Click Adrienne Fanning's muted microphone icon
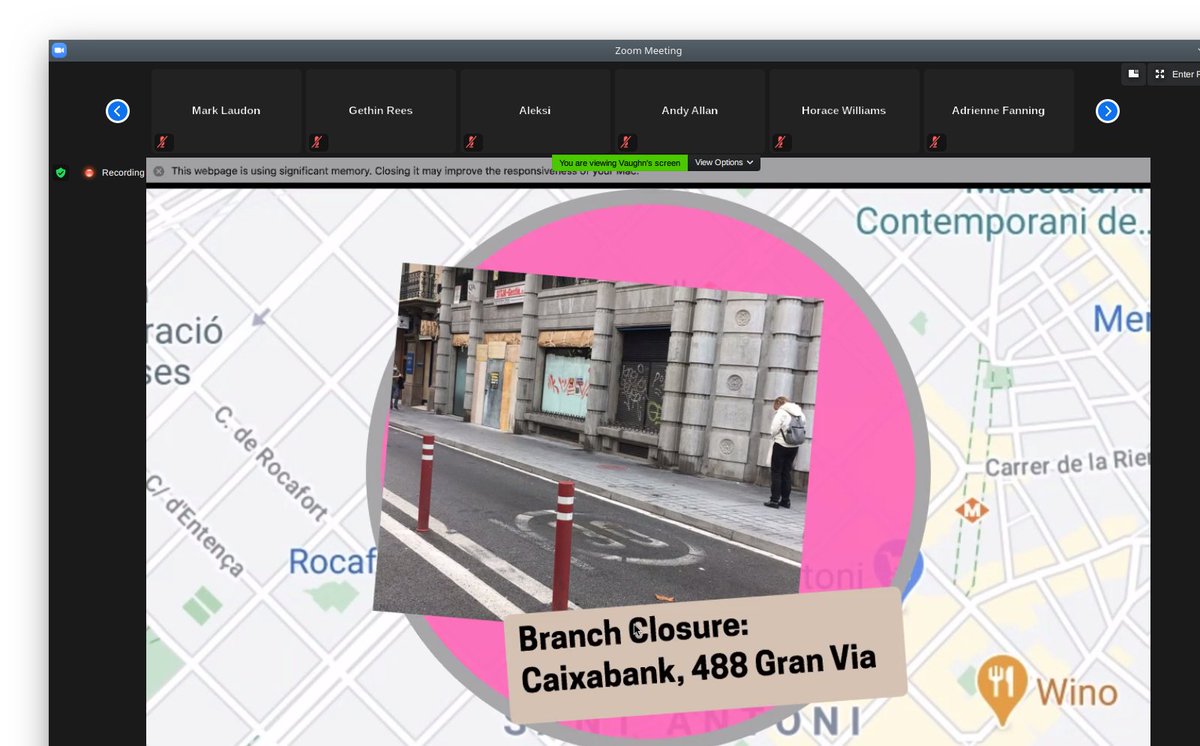The height and width of the screenshot is (746, 1200). pyautogui.click(x=935, y=142)
